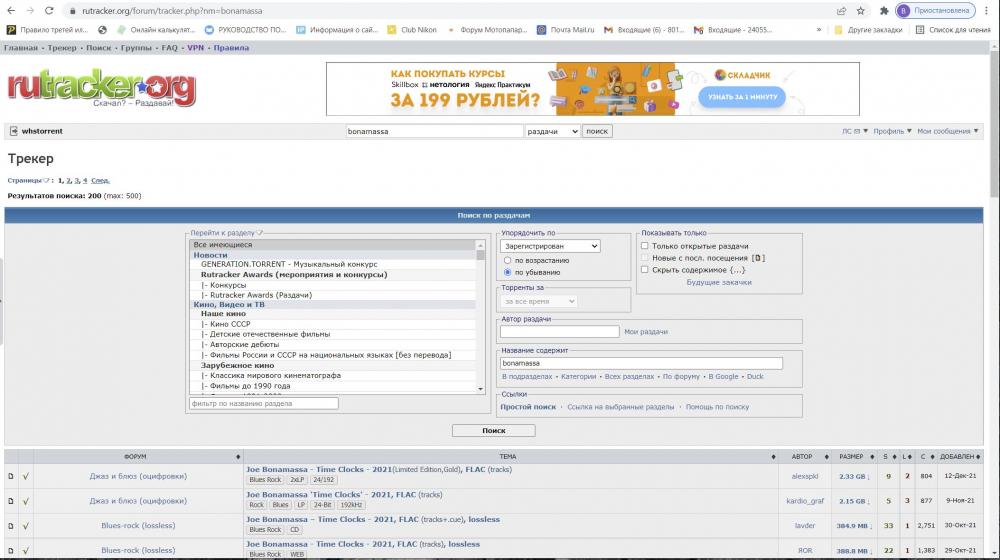The height and width of the screenshot is (560, 1000).
Task: Open the lavder author link
Action: [x=805, y=526]
